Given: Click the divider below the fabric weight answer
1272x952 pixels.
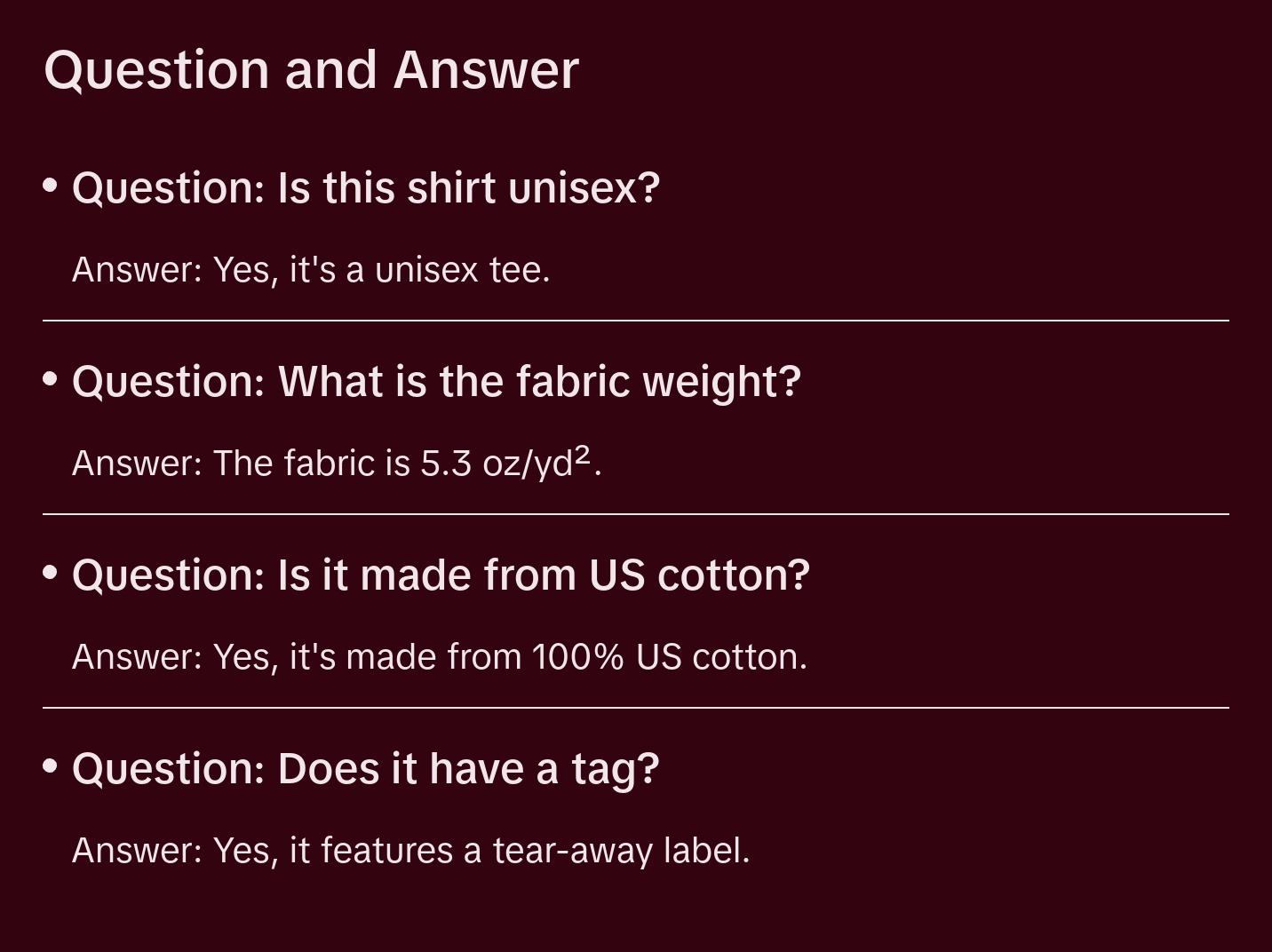Looking at the screenshot, I should coord(636,514).
